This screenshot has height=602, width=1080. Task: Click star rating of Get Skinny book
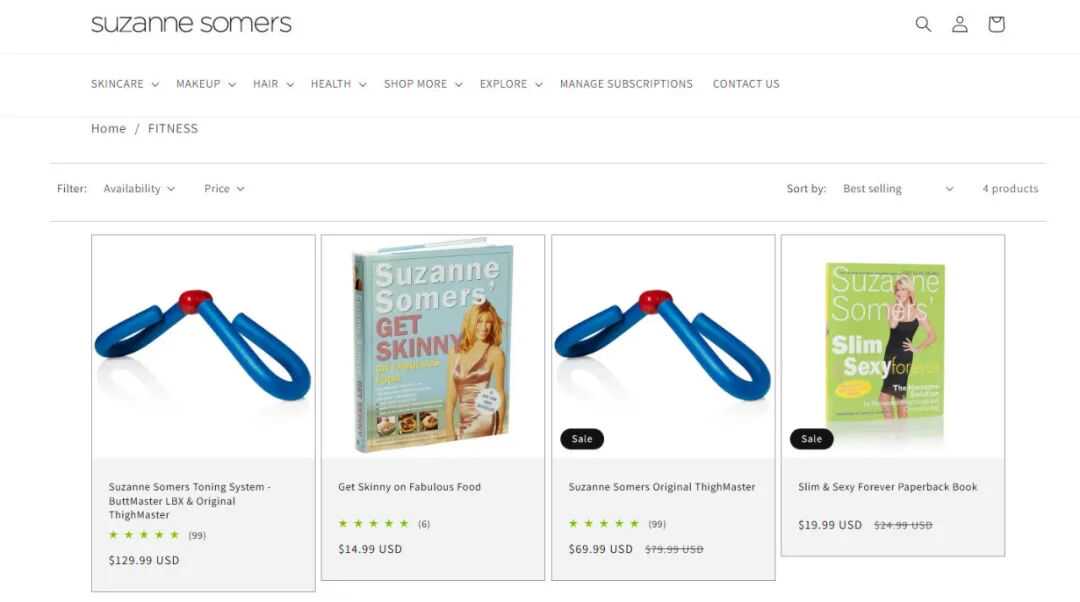point(374,523)
